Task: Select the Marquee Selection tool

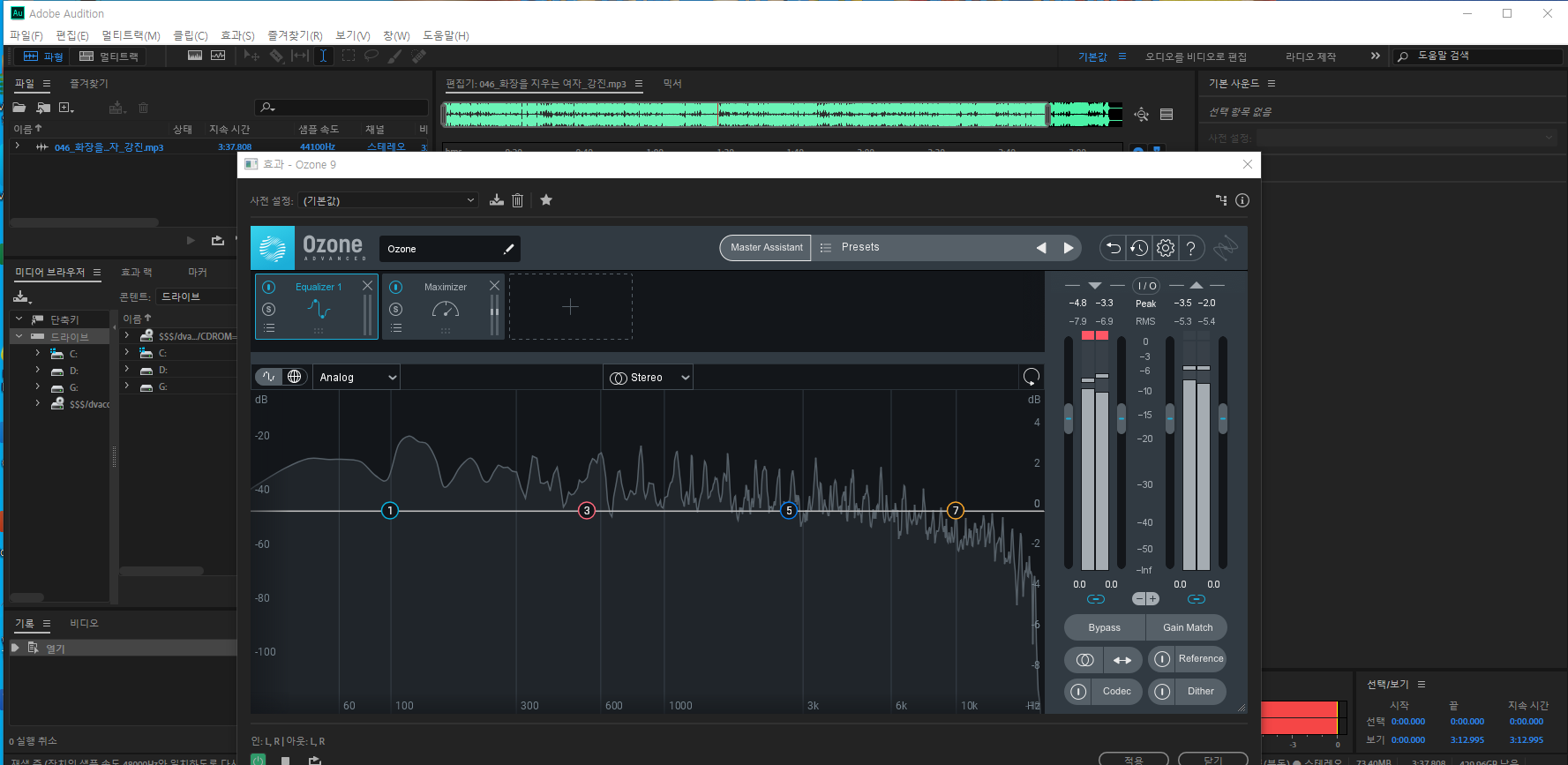Action: point(349,56)
